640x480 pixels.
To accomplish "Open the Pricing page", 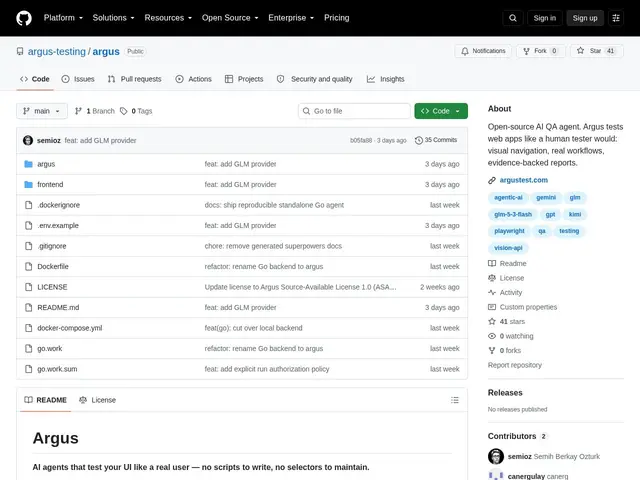I will (337, 18).
